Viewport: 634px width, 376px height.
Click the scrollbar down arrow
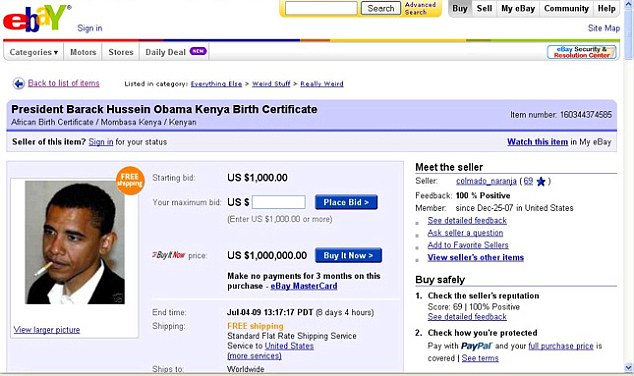(628, 368)
